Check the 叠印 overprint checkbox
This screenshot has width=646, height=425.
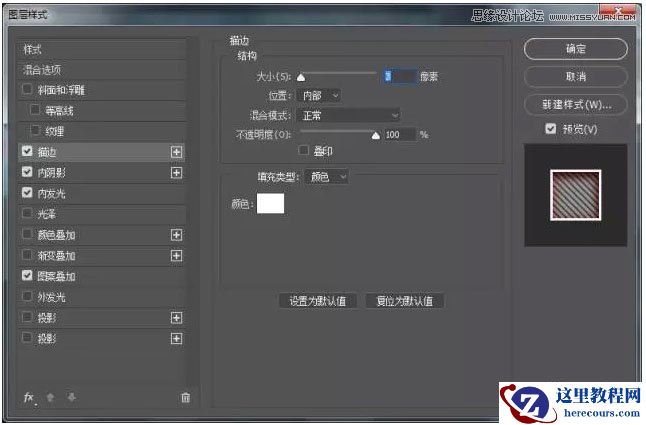(x=304, y=150)
